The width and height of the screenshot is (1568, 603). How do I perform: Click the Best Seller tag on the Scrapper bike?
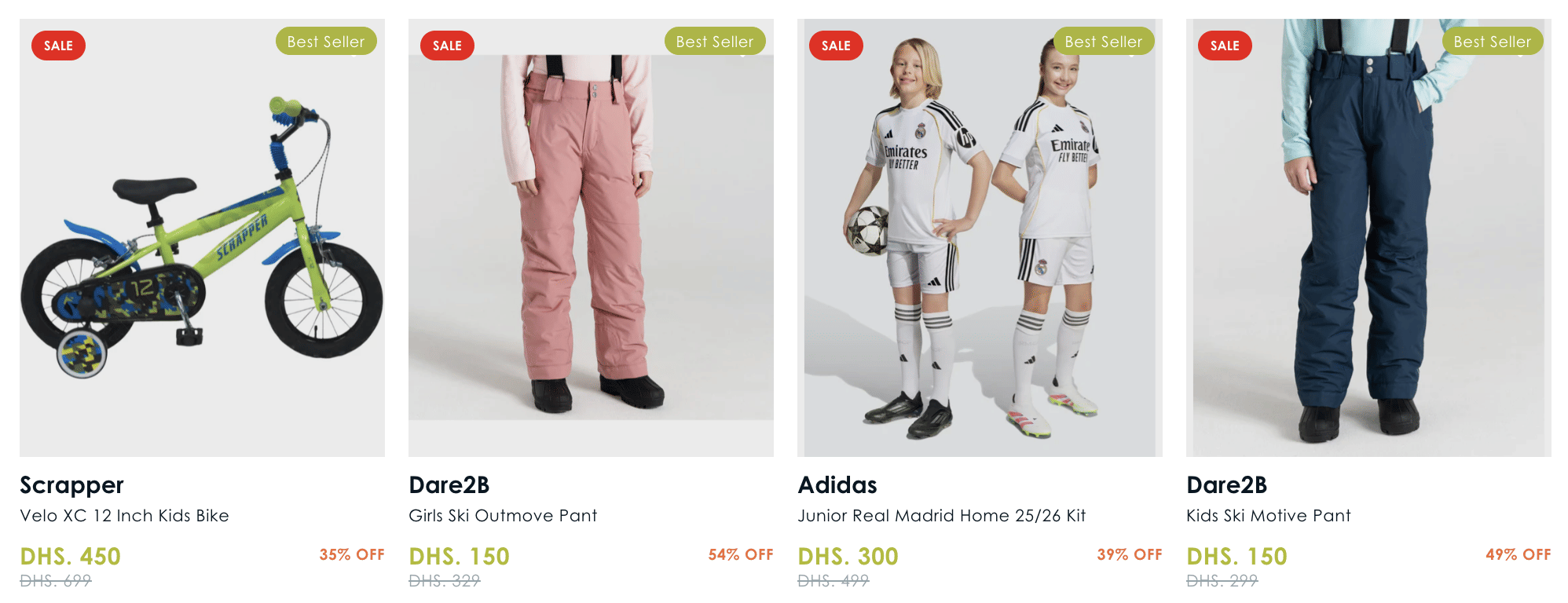coord(326,42)
